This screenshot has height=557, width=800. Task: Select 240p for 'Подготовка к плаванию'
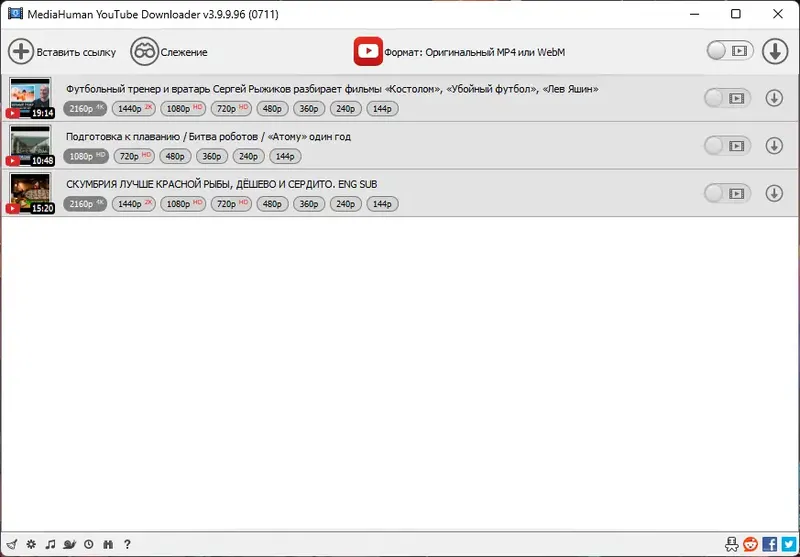(x=249, y=156)
